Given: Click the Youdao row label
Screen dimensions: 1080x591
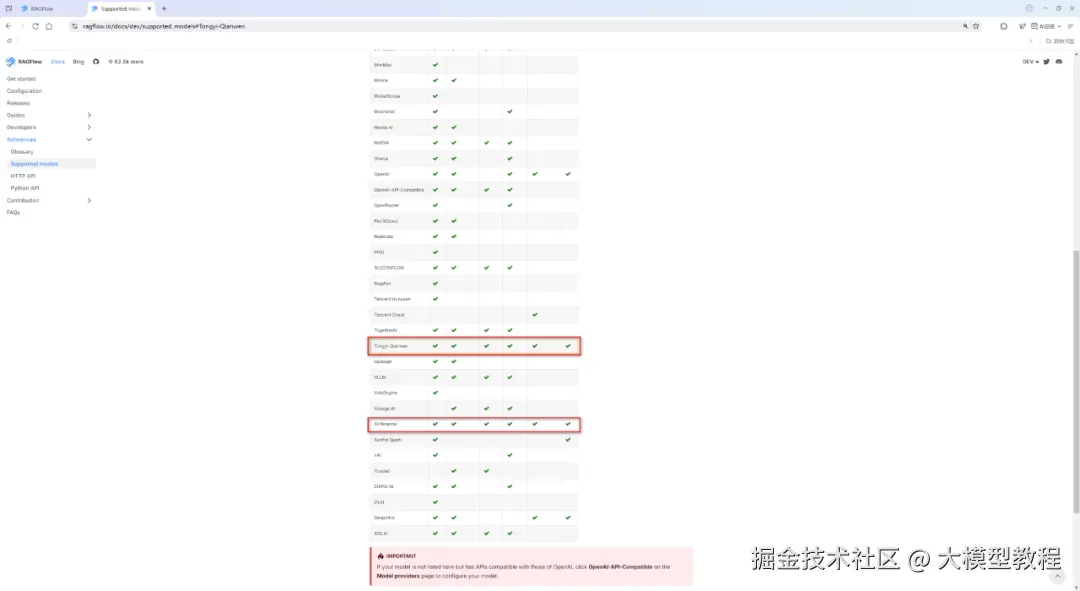Looking at the screenshot, I should (x=382, y=471).
